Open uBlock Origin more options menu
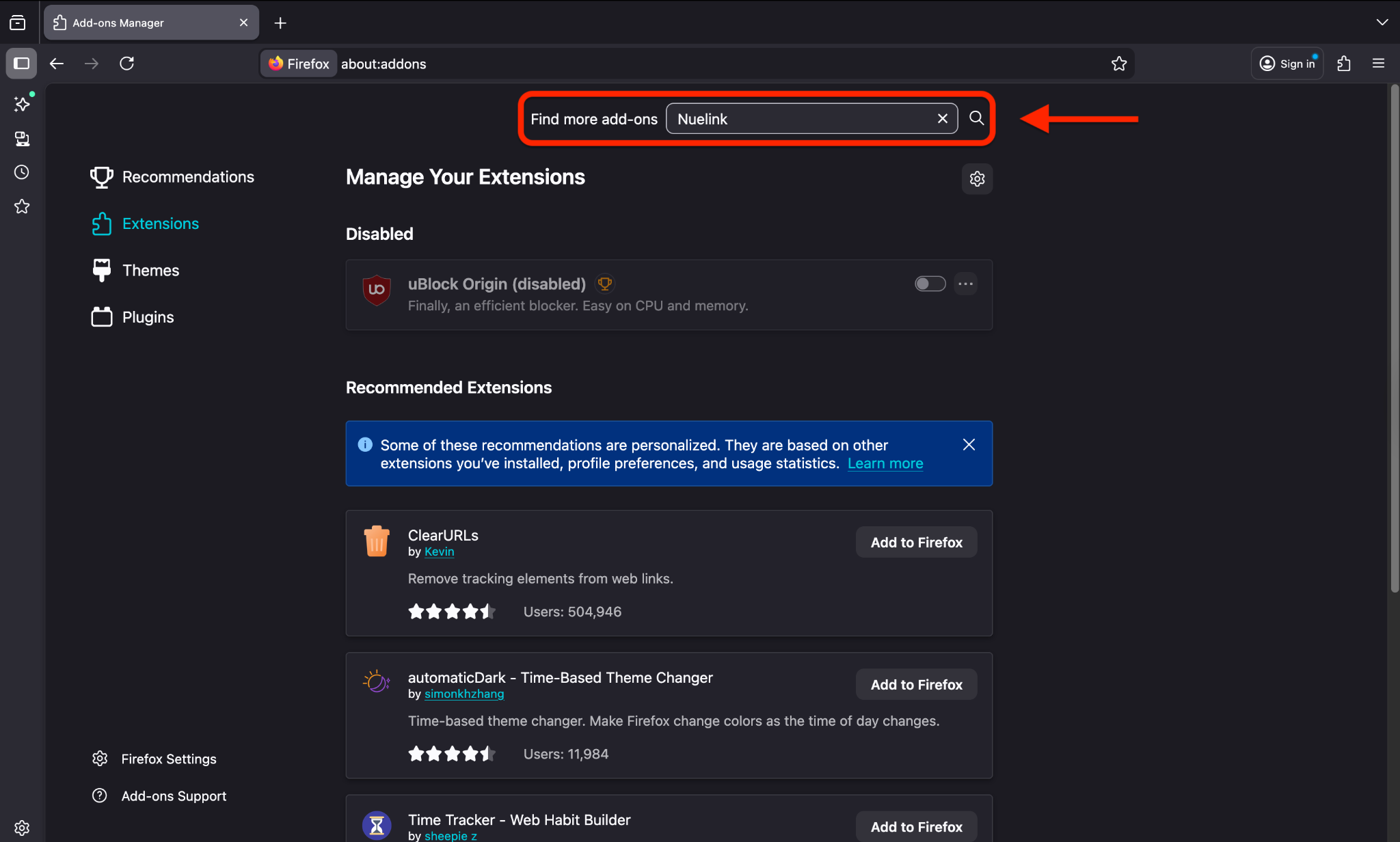 click(x=965, y=284)
